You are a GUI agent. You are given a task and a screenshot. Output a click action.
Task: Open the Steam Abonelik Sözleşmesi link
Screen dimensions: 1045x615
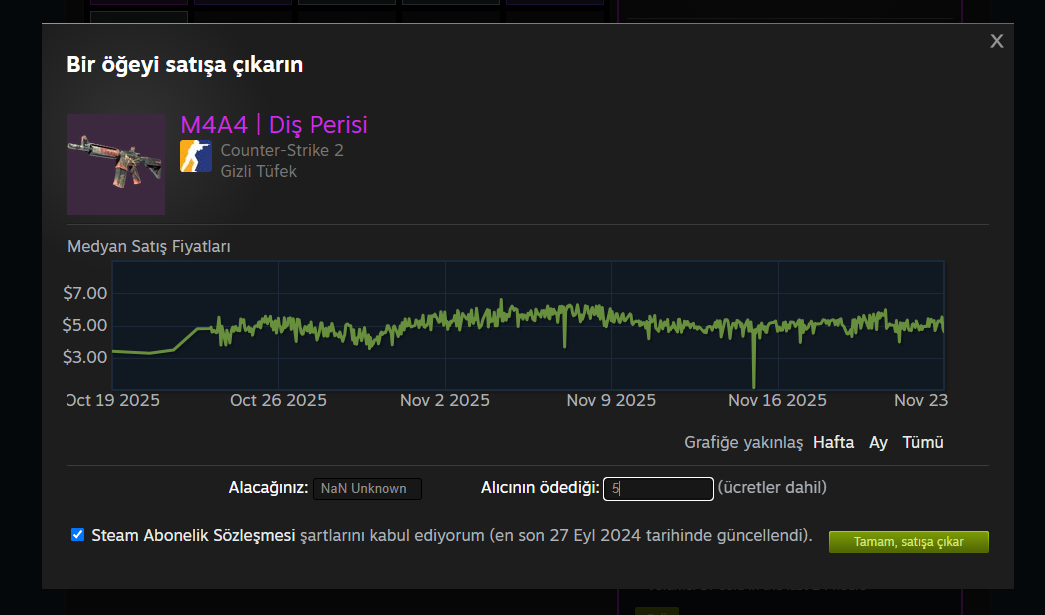click(x=193, y=536)
